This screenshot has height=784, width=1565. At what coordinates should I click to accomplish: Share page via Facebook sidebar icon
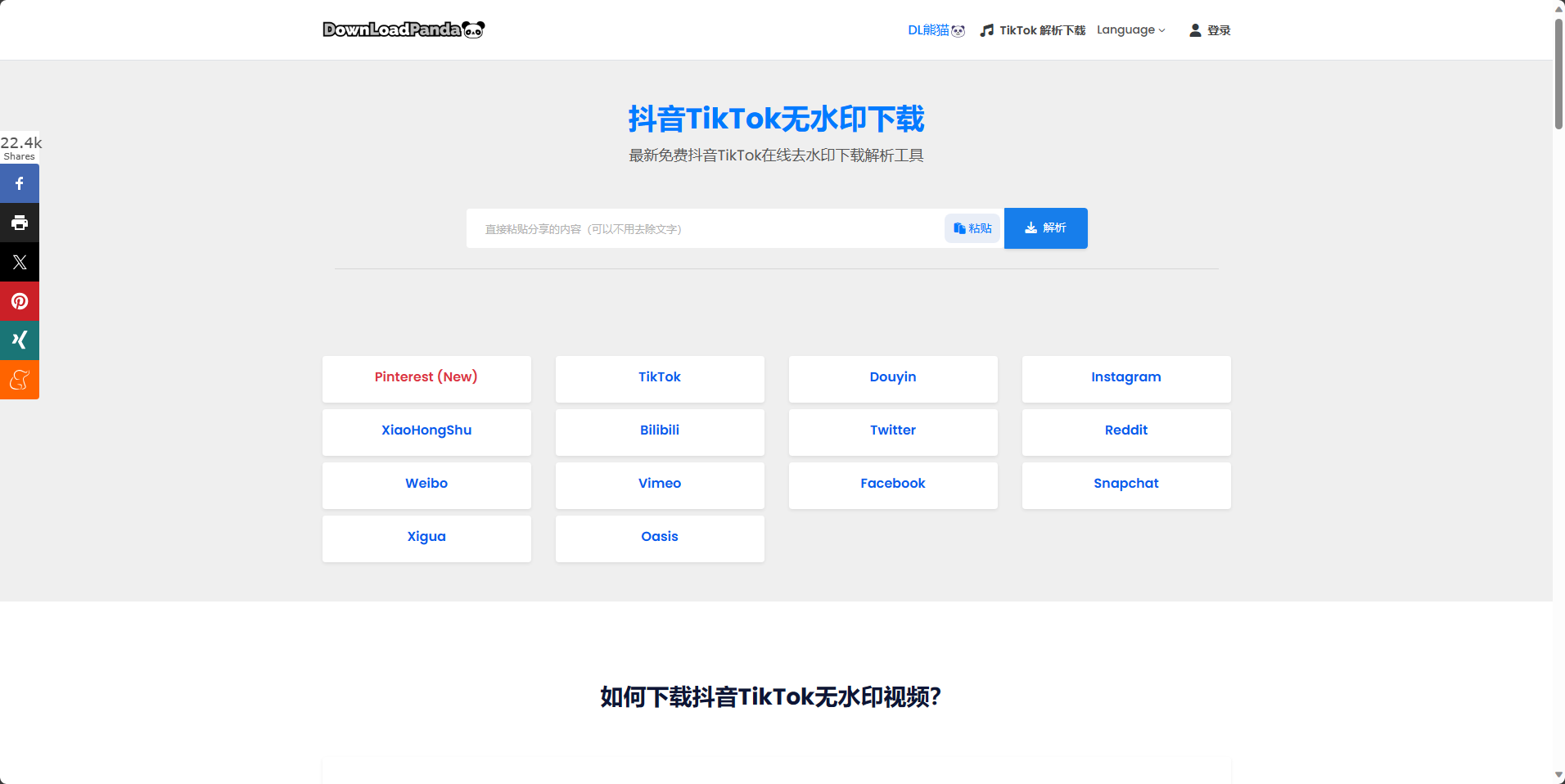point(20,183)
